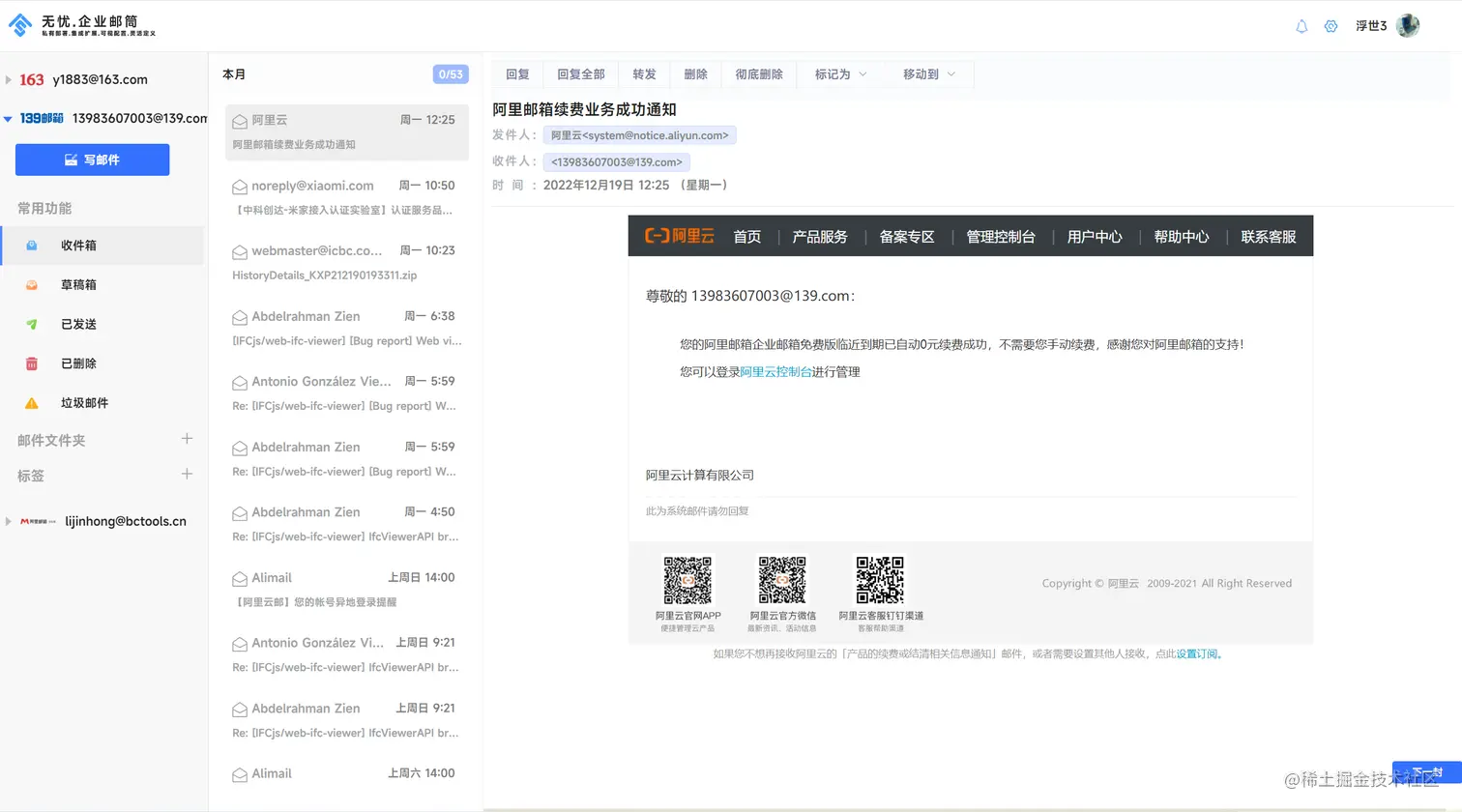
Task: Forward the email with 转发
Action: pos(644,74)
